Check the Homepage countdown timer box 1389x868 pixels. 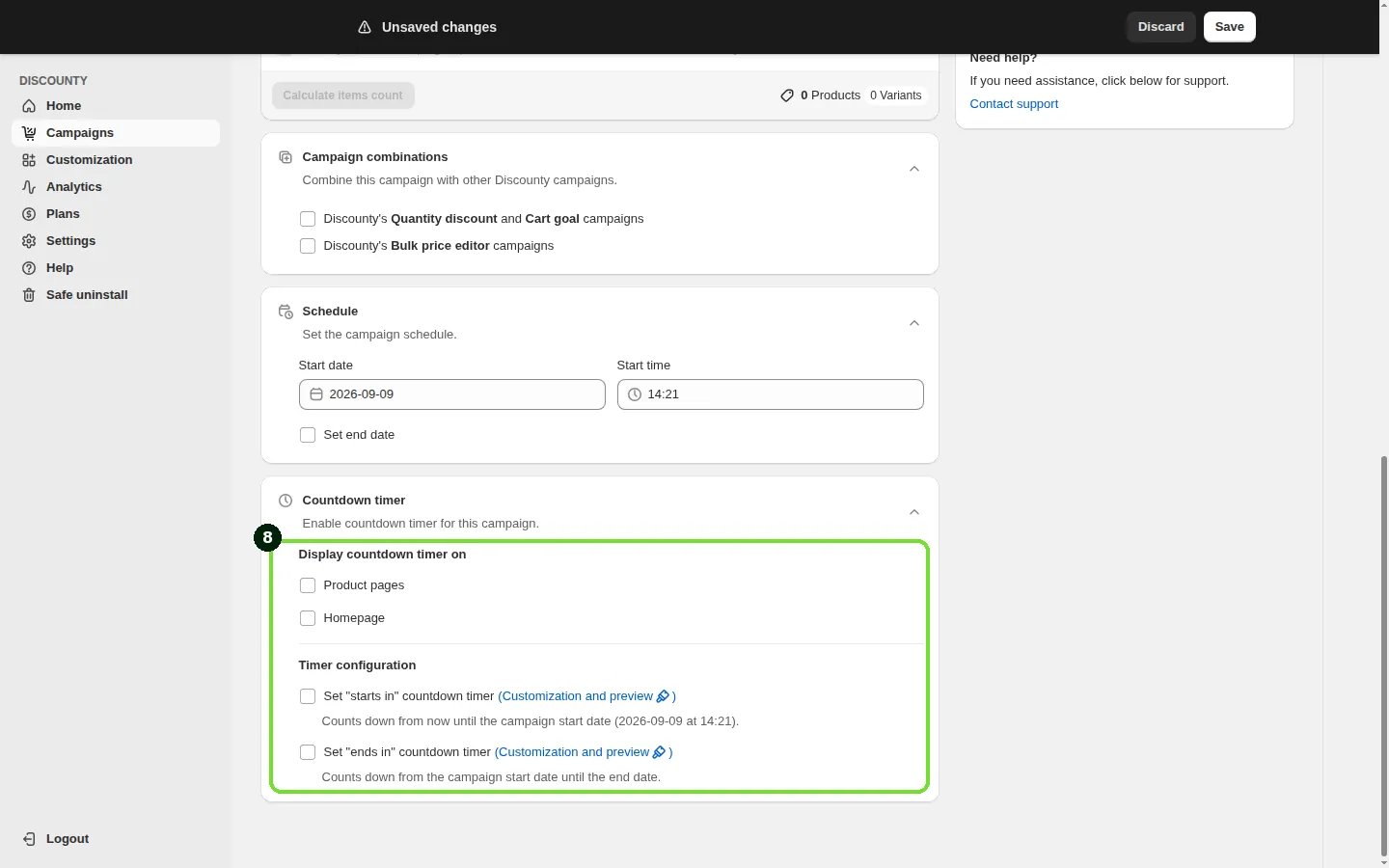(308, 618)
